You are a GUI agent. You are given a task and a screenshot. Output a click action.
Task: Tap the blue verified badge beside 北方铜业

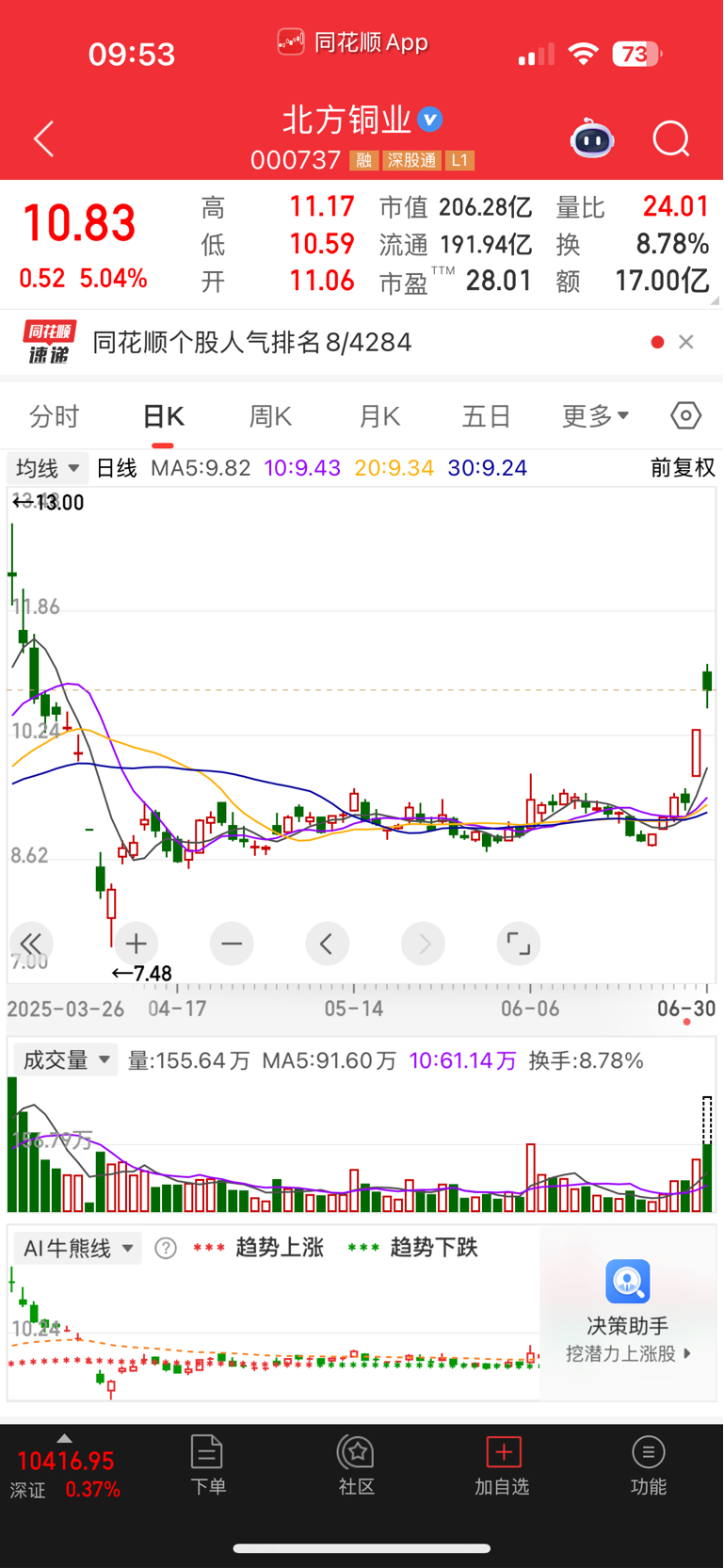430,120
